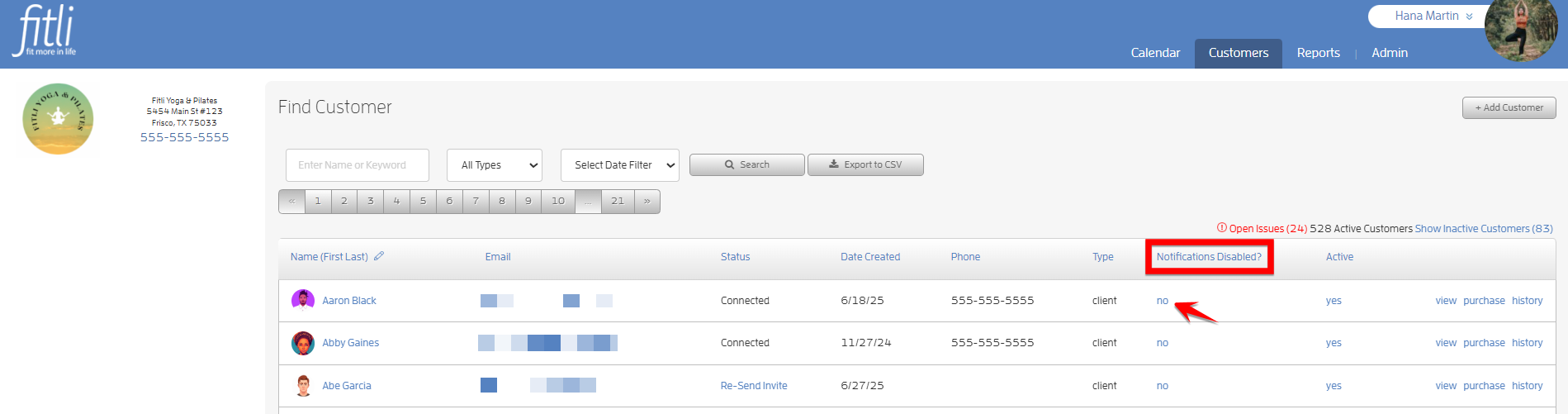Image resolution: width=1568 pixels, height=414 pixels.
Task: Focus the Enter Name or Keyword field
Action: (358, 165)
